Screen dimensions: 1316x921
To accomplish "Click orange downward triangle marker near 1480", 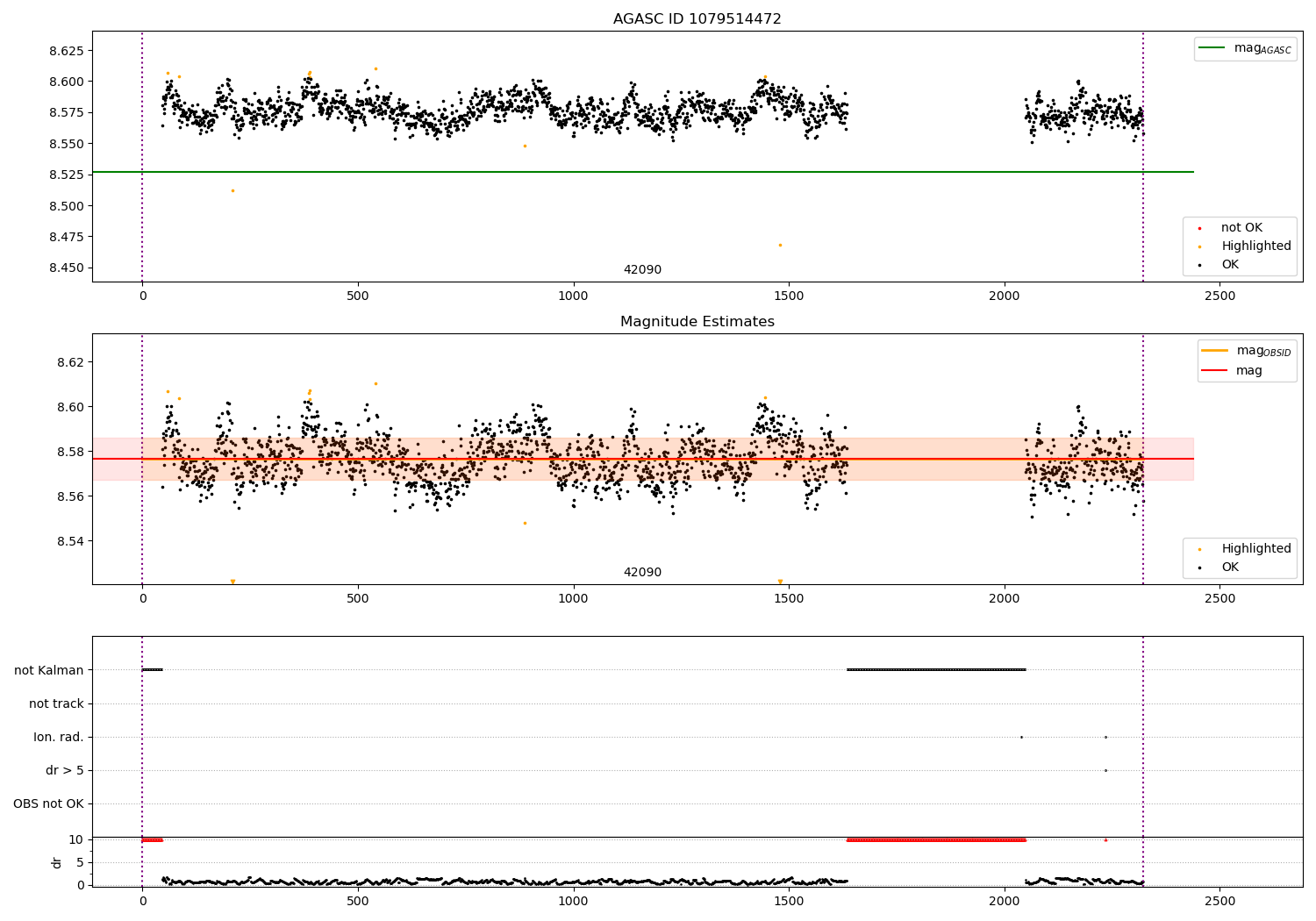I will [780, 582].
